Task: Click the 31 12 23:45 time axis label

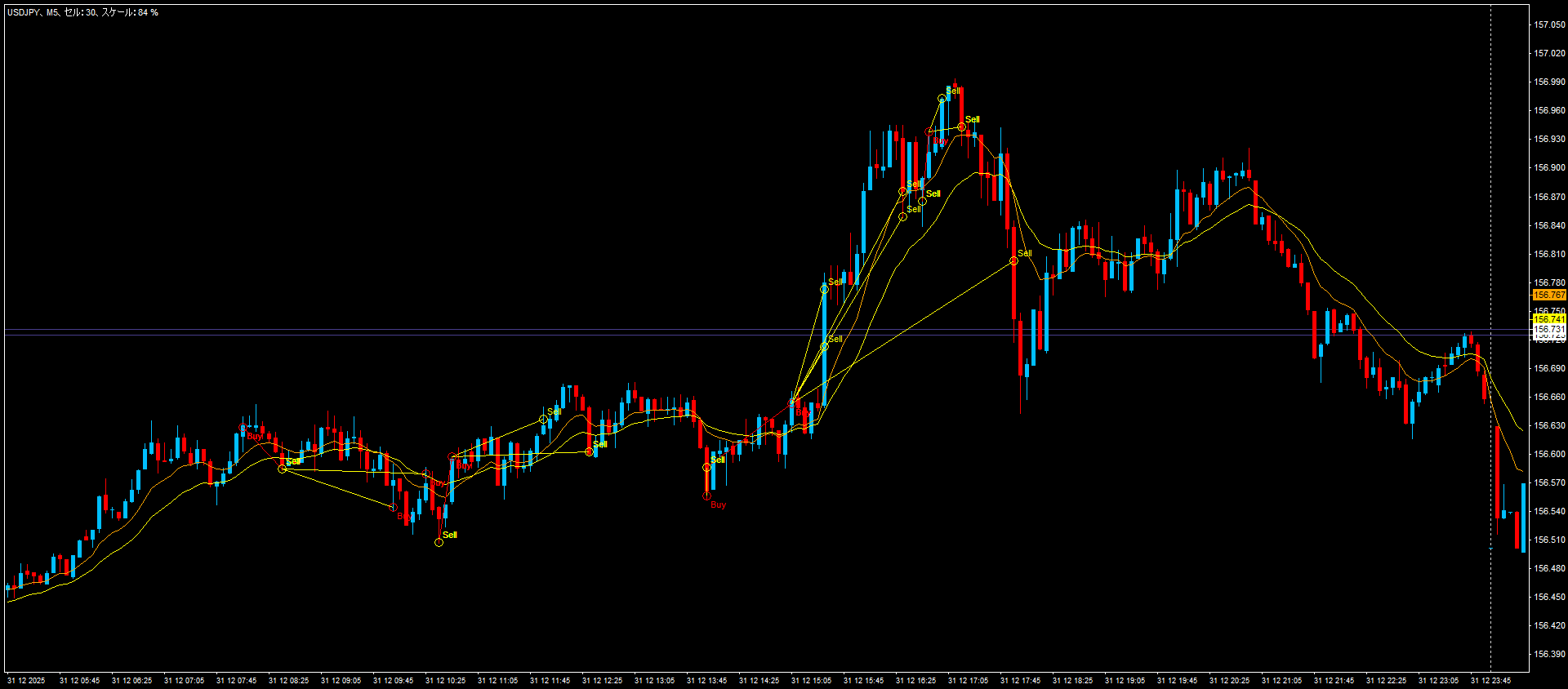Action: pyautogui.click(x=1490, y=680)
